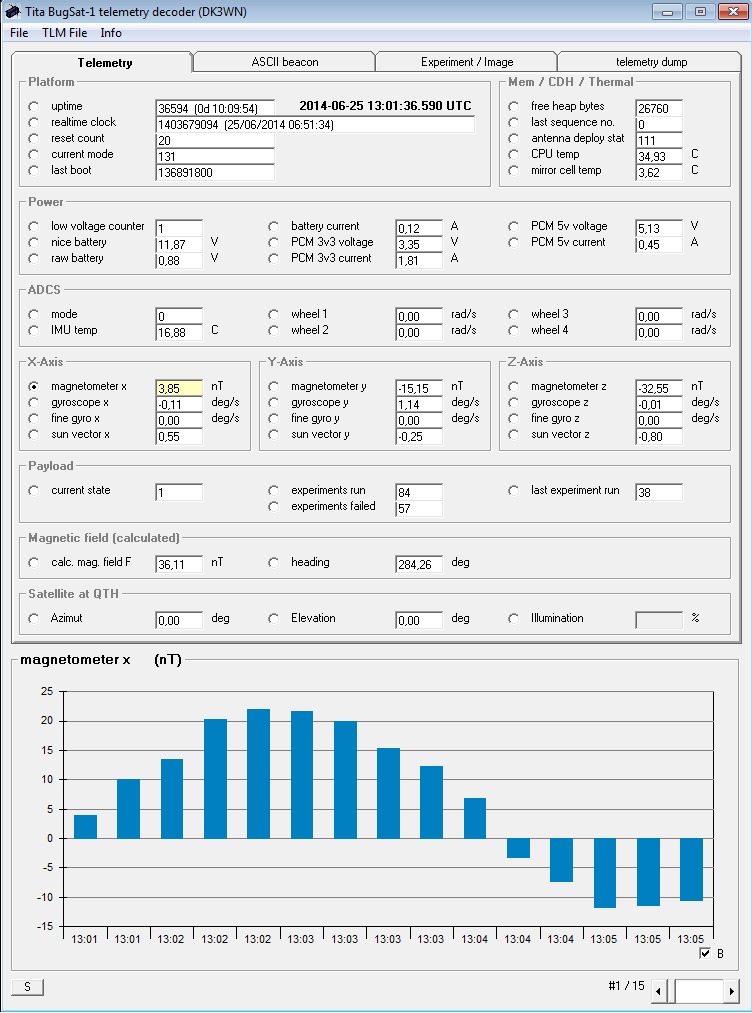This screenshot has height=1013, width=752.
Task: Switch to the Experiment / Image tab
Action: tap(466, 62)
